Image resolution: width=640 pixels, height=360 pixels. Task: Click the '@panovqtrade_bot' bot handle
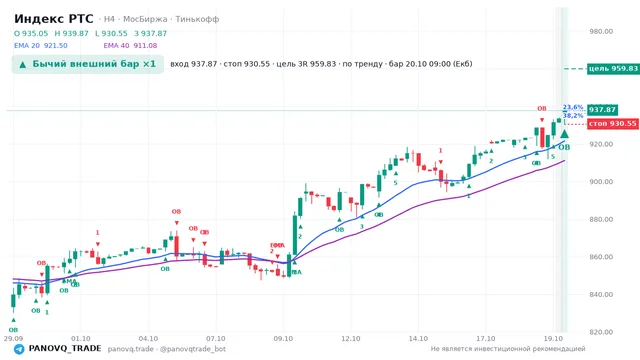click(x=193, y=349)
